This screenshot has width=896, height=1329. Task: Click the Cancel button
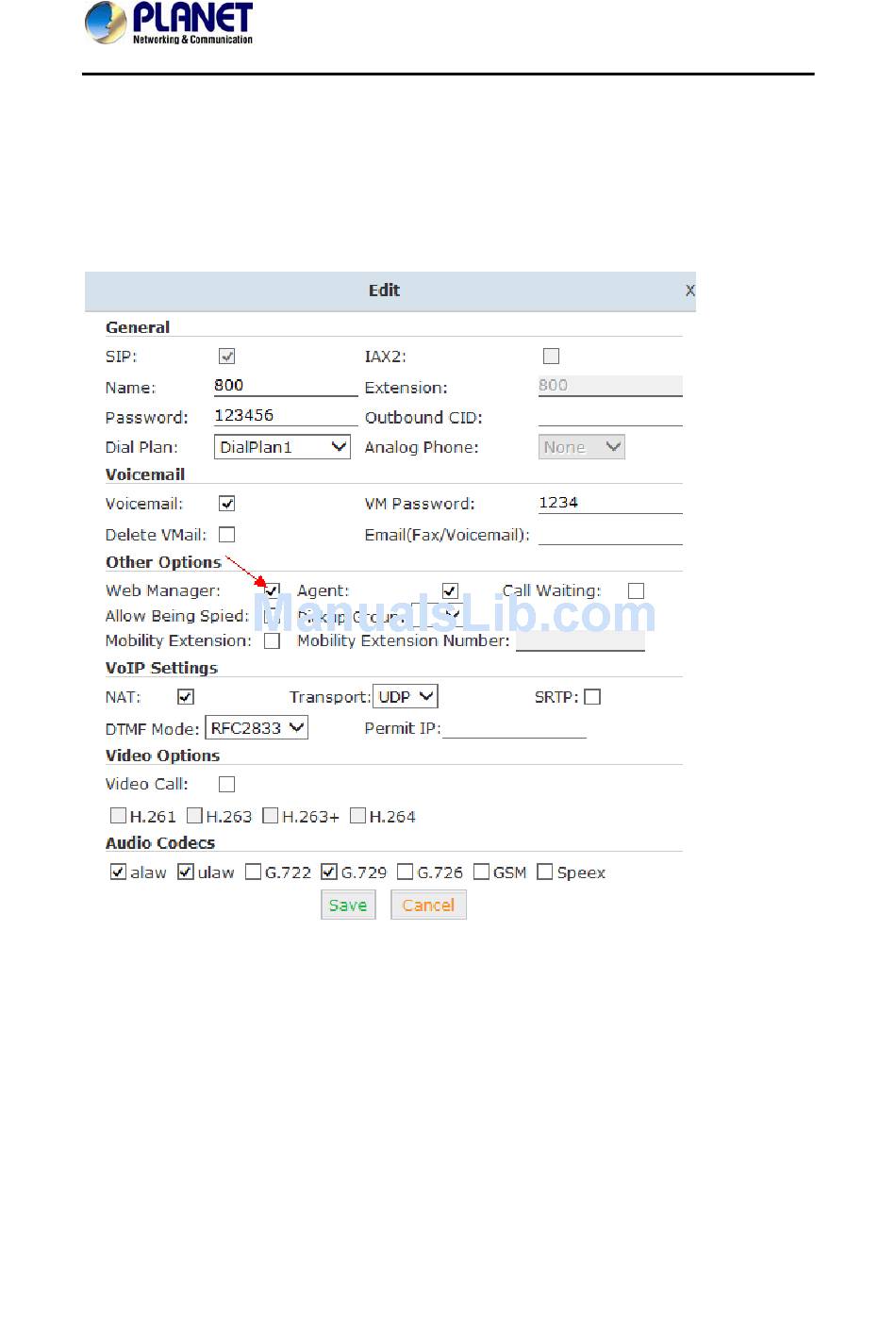[428, 905]
